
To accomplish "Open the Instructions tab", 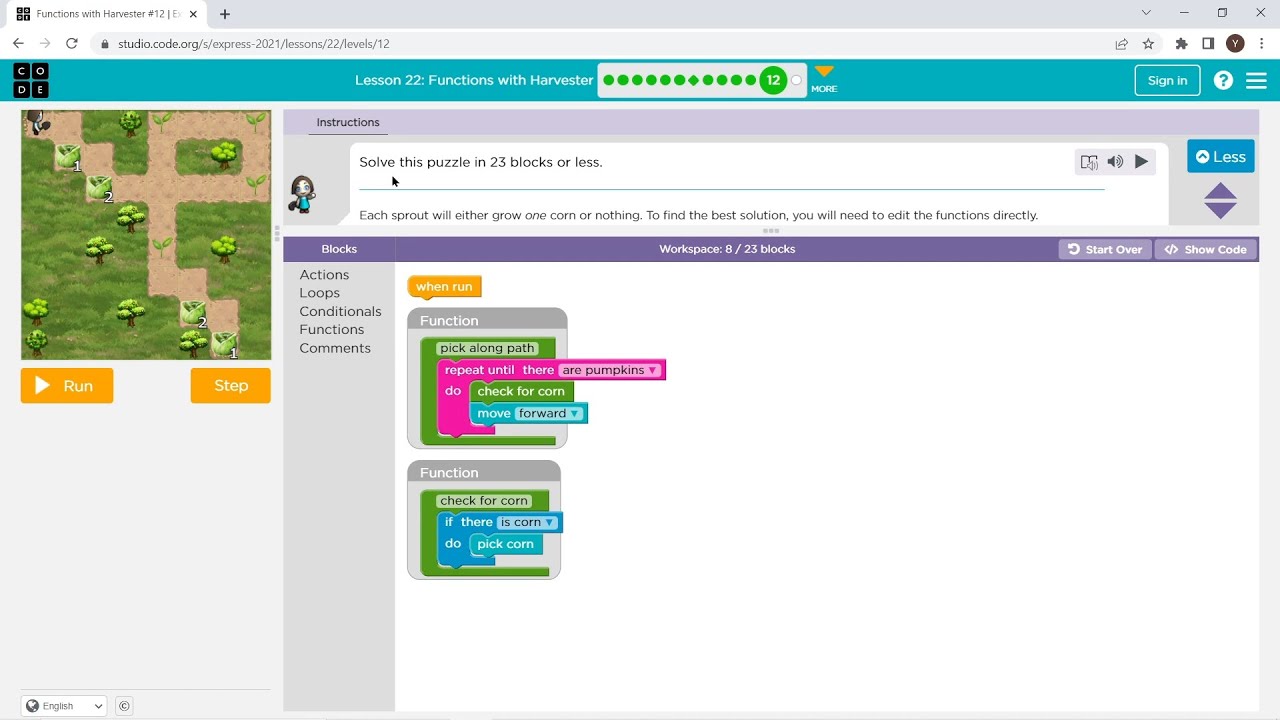I will (x=348, y=122).
